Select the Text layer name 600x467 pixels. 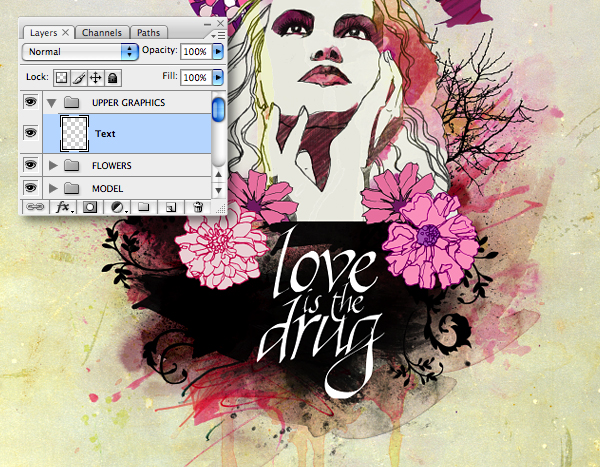pos(105,134)
